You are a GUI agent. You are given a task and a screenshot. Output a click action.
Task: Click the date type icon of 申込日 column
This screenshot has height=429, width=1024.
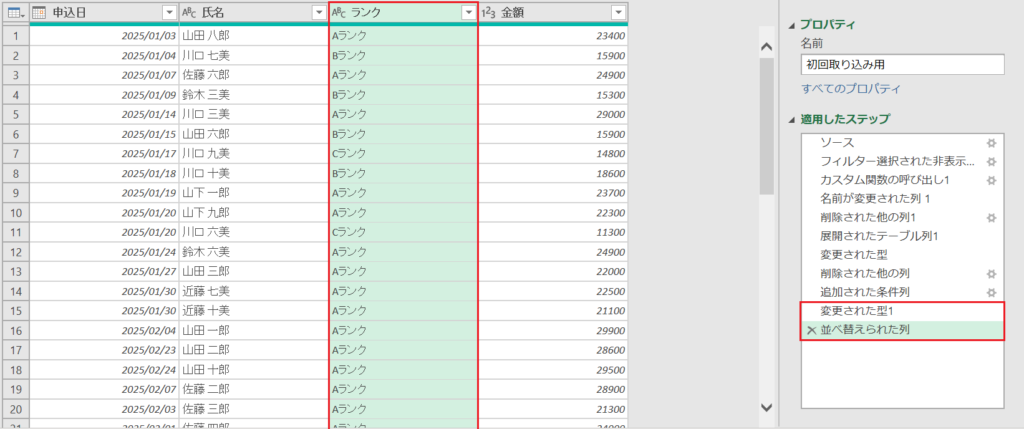[x=39, y=13]
